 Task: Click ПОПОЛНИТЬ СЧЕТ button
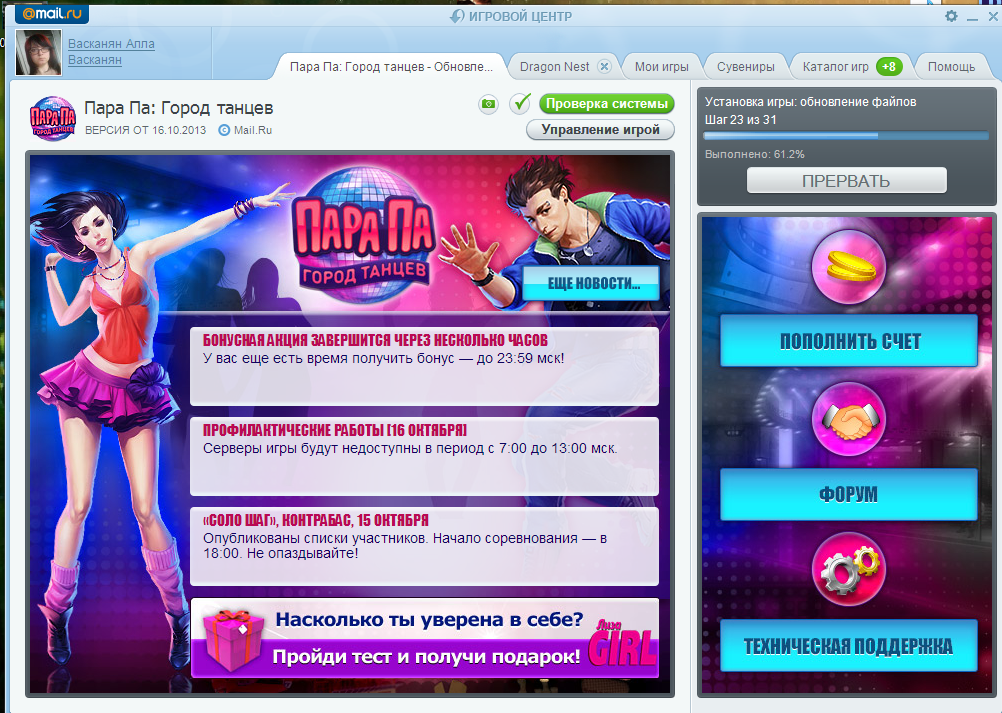pos(849,341)
